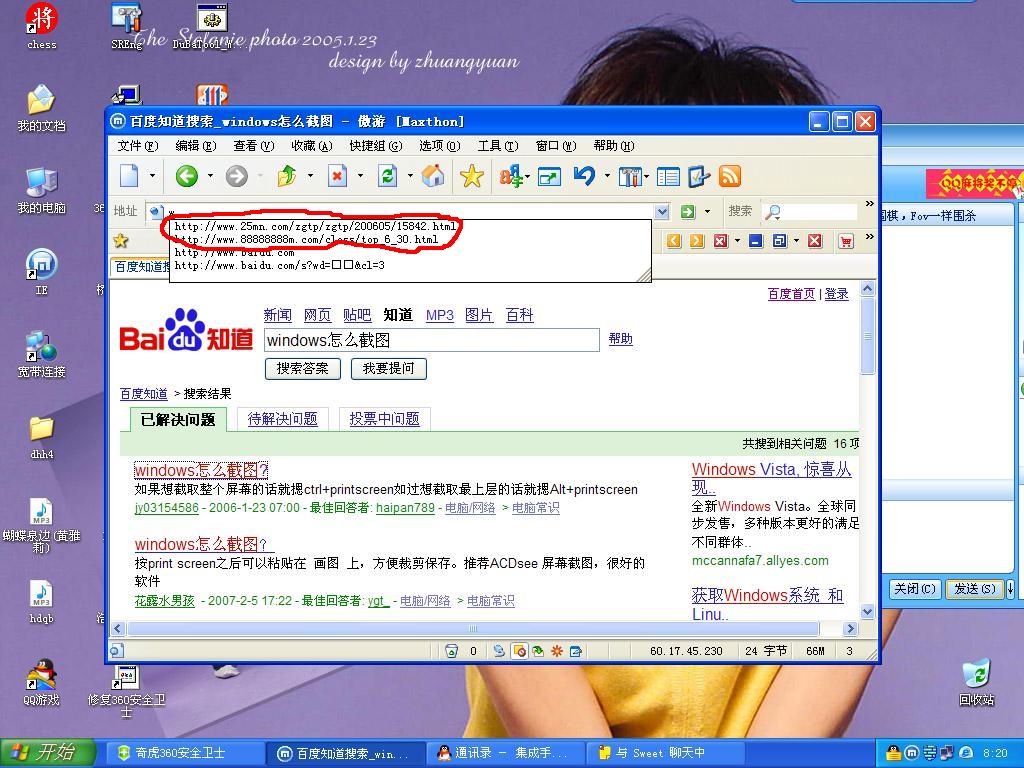
Task: Click the 我要提问 button
Action: [x=389, y=368]
